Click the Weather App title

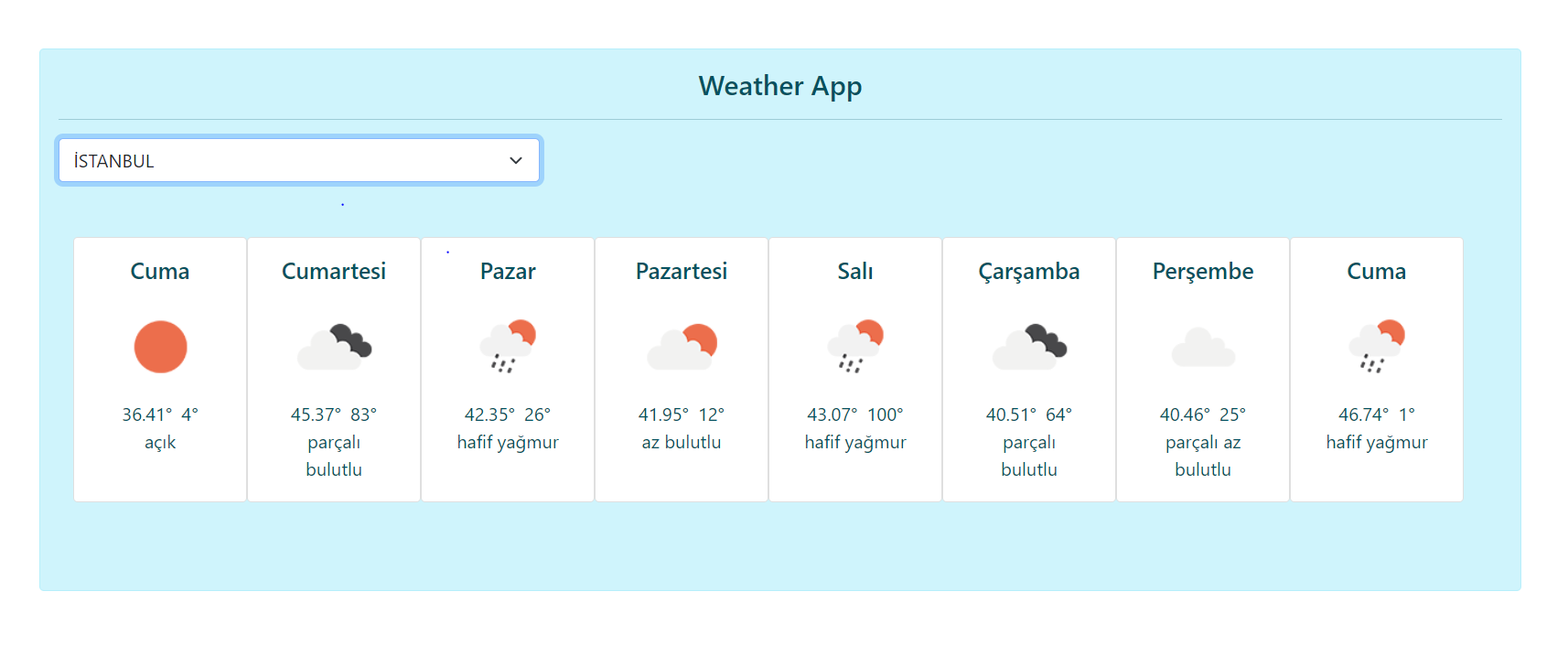[x=780, y=86]
